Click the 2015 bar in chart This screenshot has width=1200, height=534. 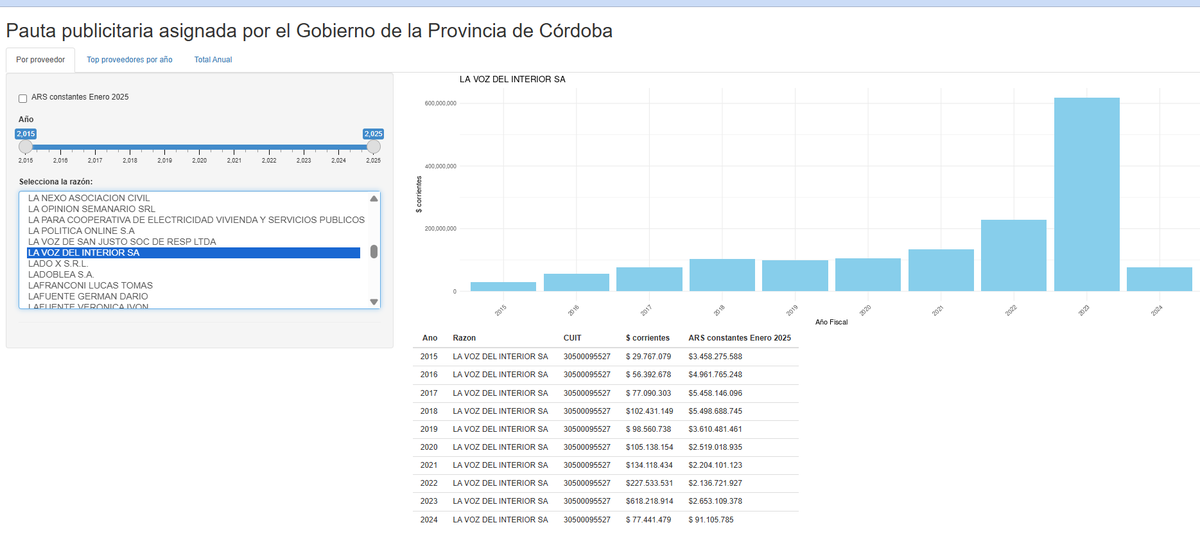click(x=503, y=287)
